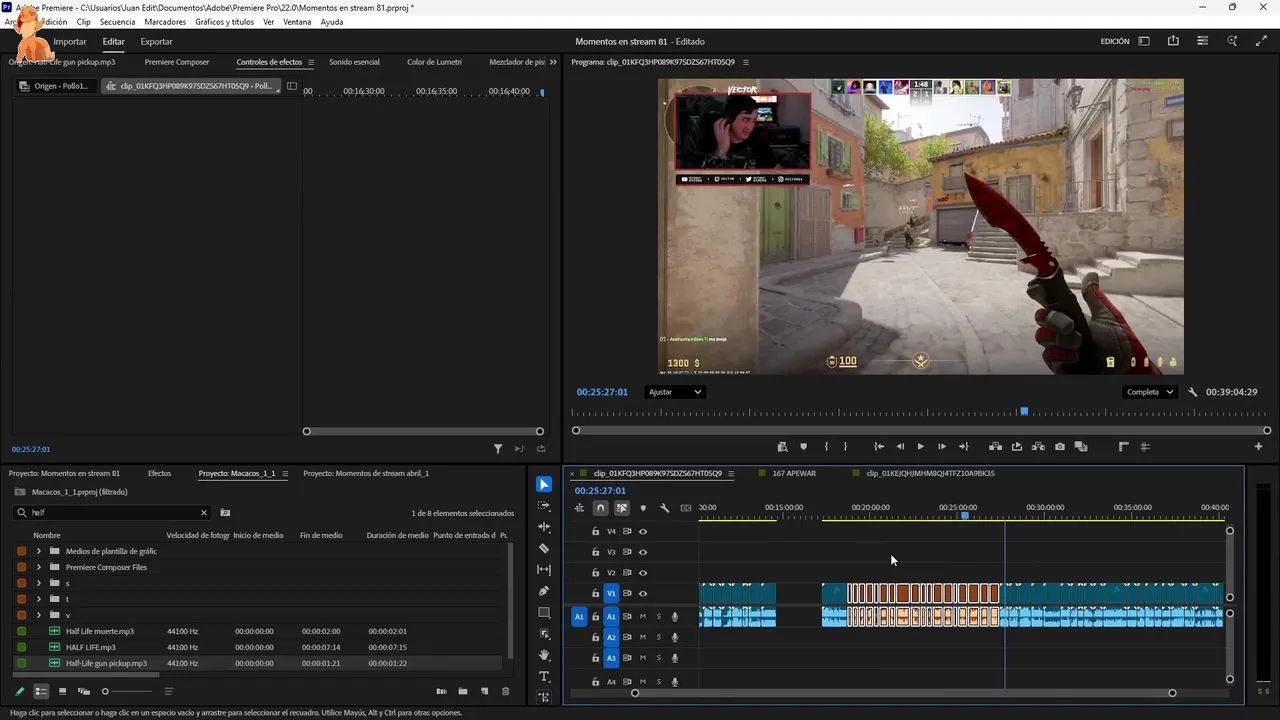
Task: Select the Type tool
Action: point(544,677)
